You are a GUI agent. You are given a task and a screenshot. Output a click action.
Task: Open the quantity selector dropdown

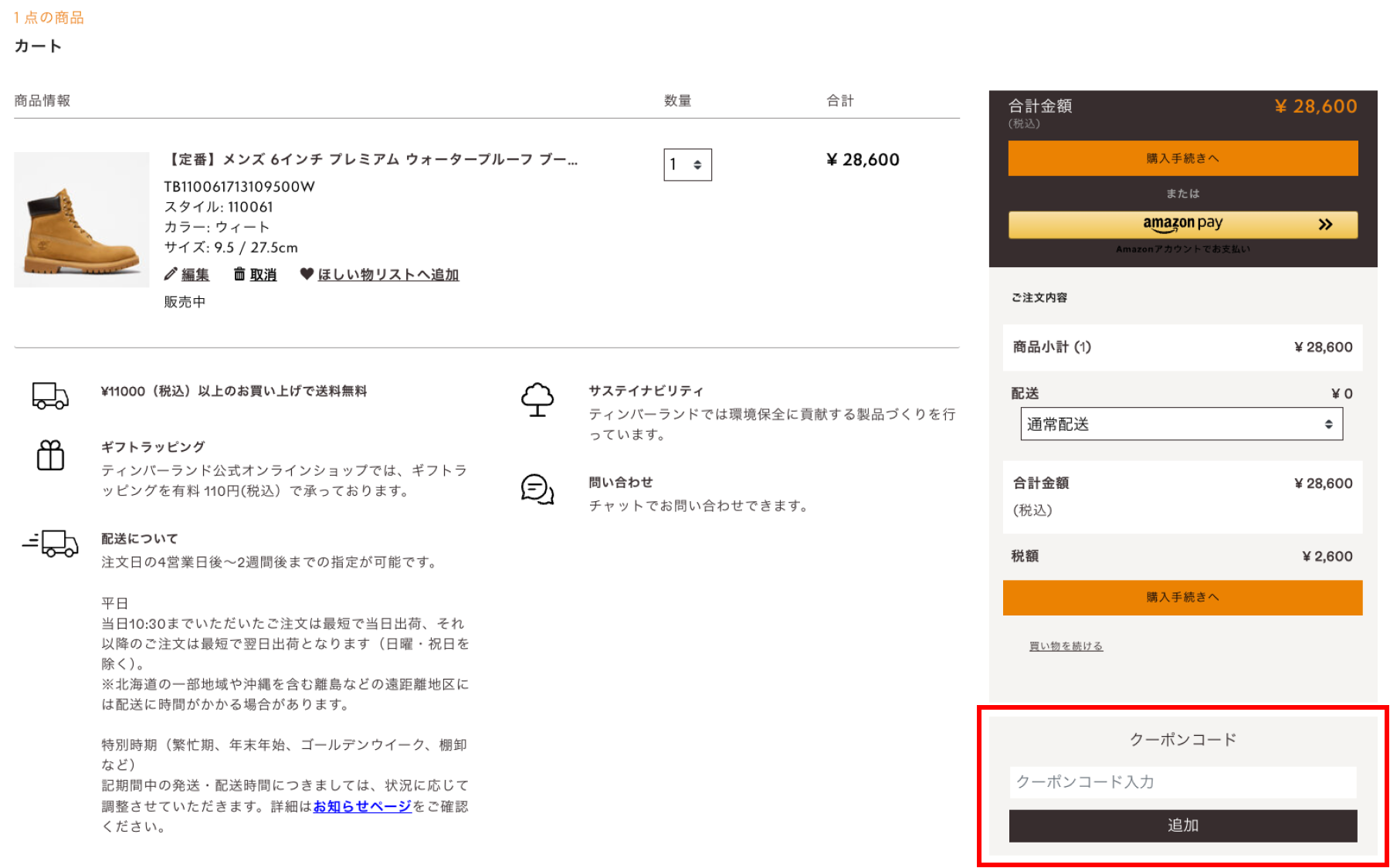coord(687,164)
